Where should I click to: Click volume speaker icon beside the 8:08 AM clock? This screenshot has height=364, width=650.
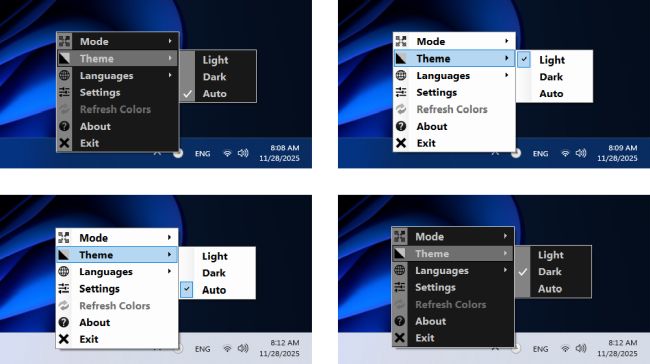coord(243,153)
